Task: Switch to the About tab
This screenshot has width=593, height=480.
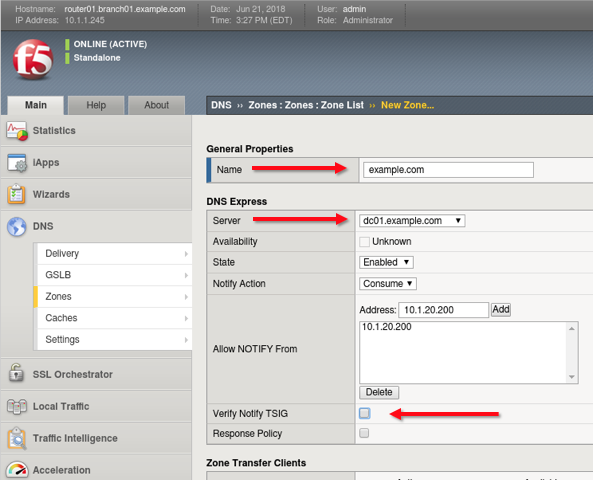Action: pyautogui.click(x=157, y=105)
